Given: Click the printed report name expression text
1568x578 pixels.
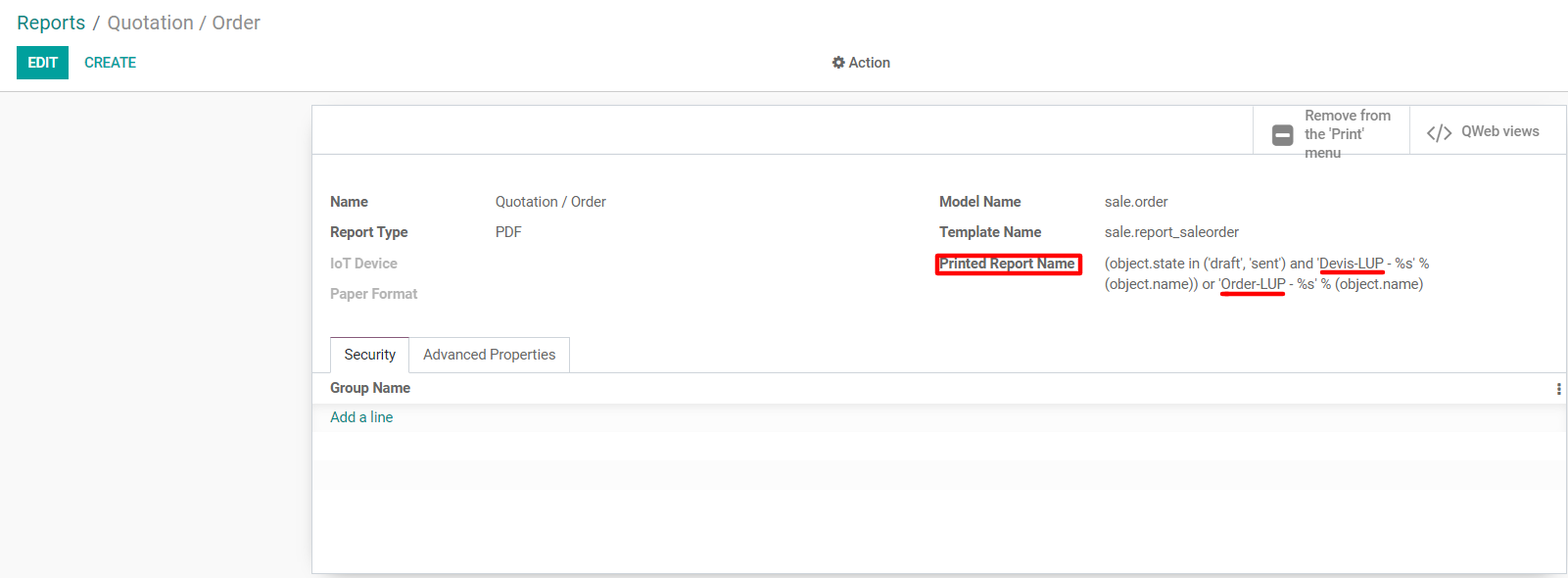Looking at the screenshot, I should click(1265, 274).
